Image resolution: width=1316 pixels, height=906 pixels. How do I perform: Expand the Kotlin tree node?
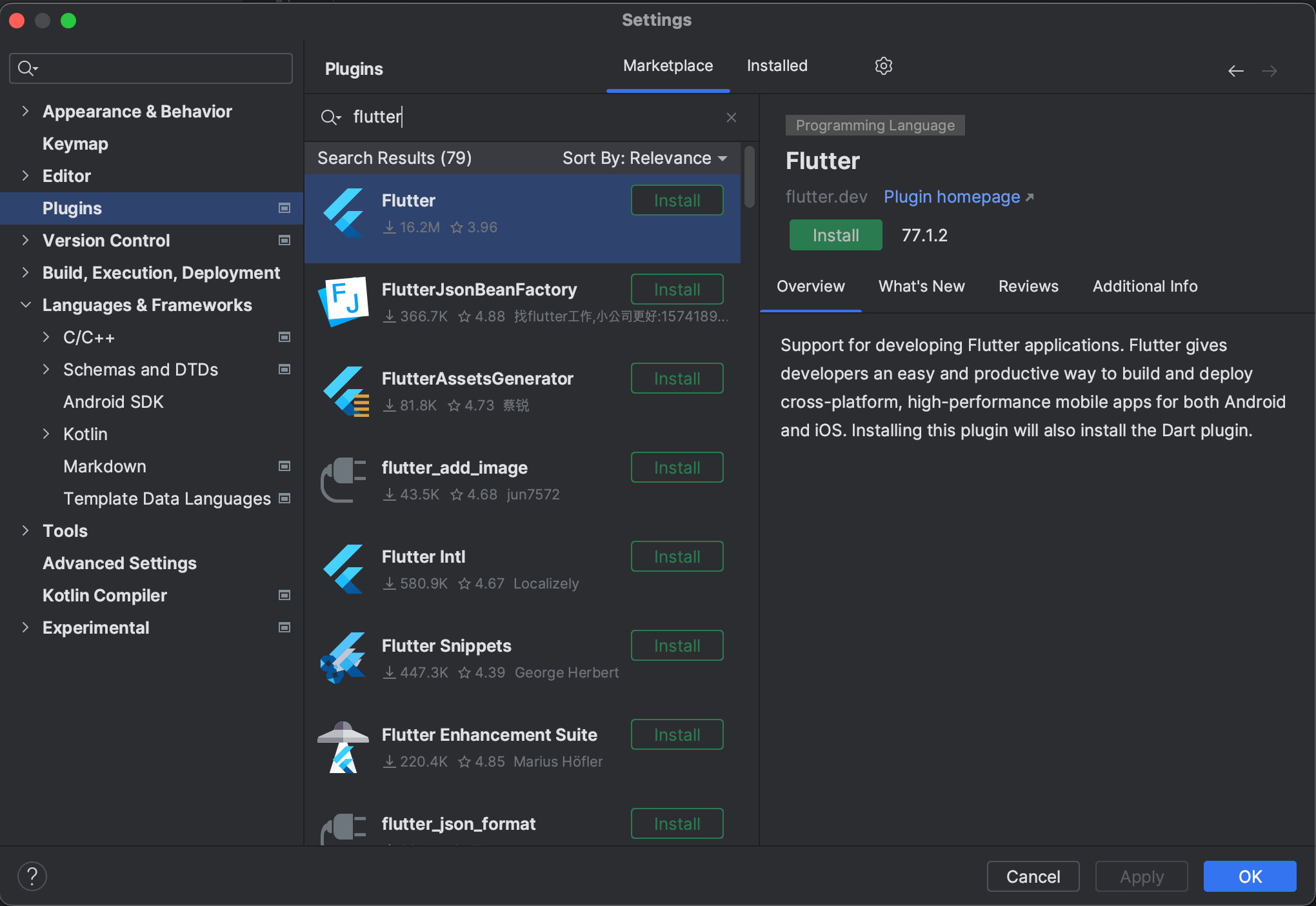coord(46,434)
